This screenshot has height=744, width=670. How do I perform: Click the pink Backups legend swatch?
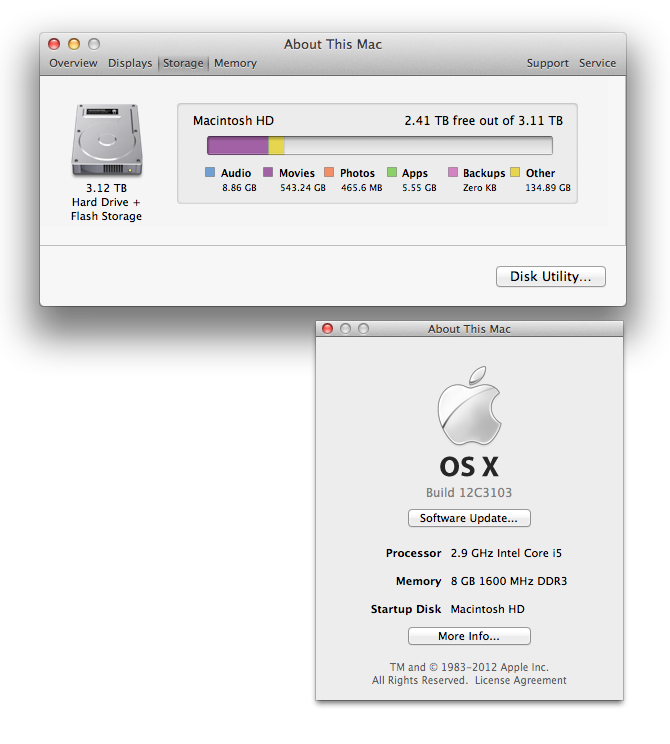point(453,172)
